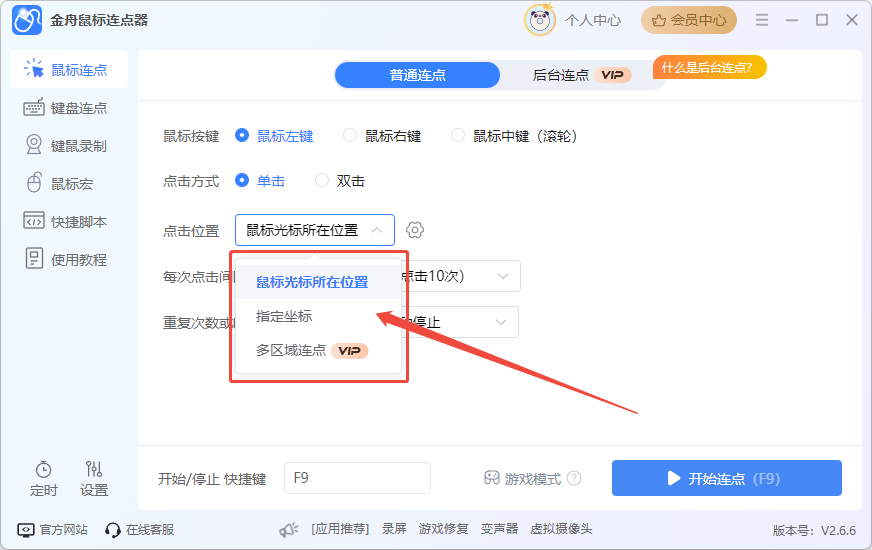
Task: Open the 游戏修复 recommended app link
Action: pyautogui.click(x=443, y=529)
